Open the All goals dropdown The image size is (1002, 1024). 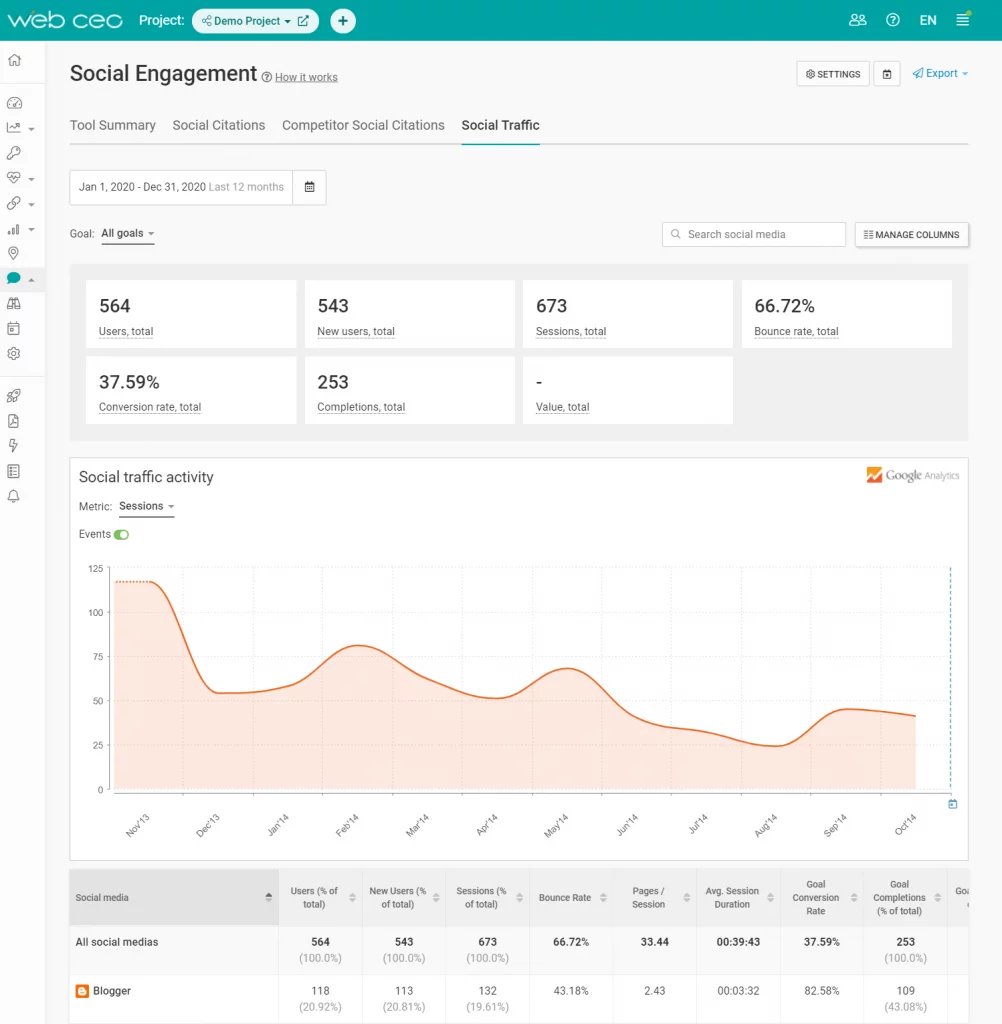127,234
